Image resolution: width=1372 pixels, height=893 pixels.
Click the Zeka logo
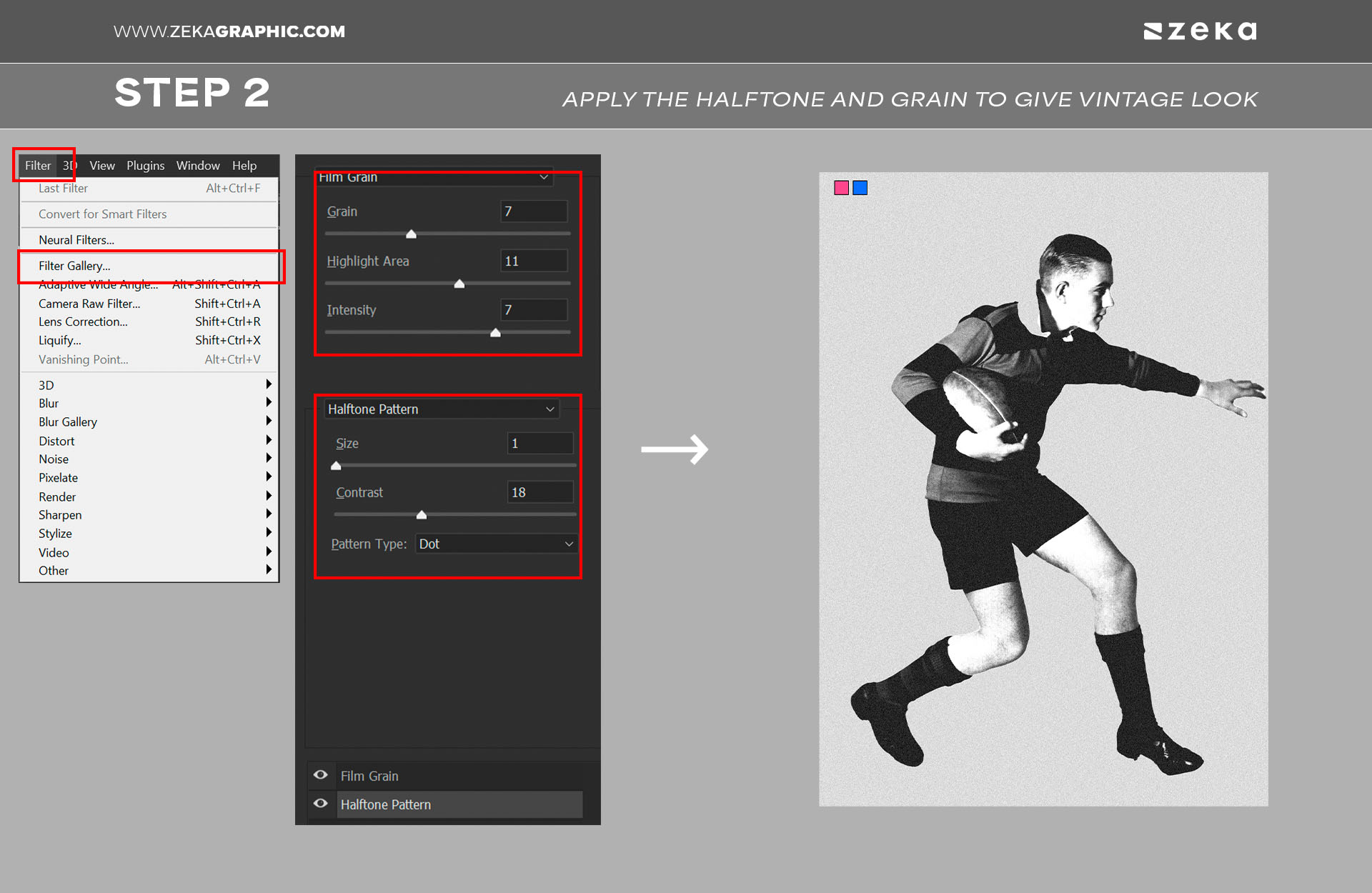[1200, 31]
